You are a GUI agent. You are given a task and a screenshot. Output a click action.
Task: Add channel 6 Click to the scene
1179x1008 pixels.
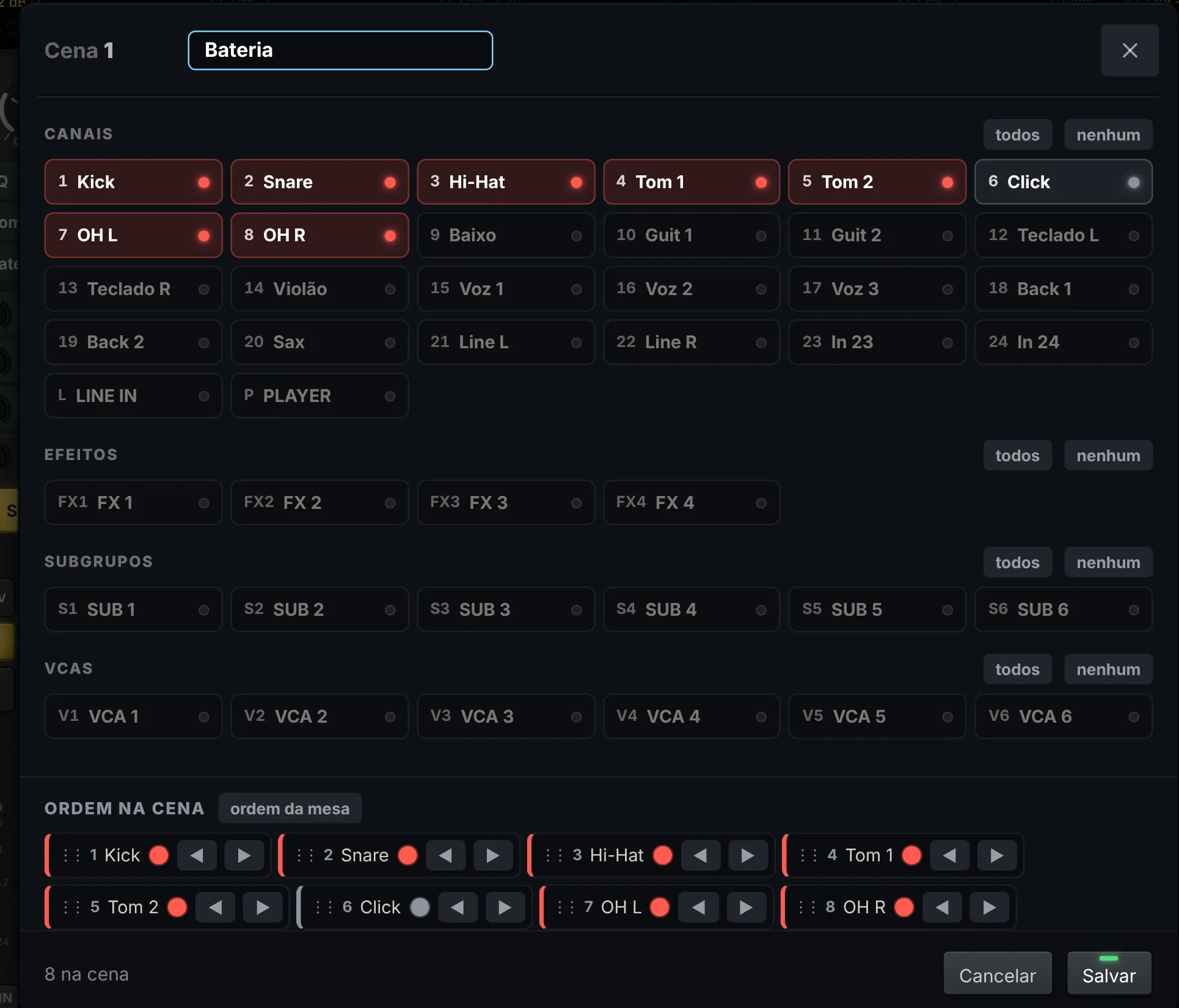1063,182
